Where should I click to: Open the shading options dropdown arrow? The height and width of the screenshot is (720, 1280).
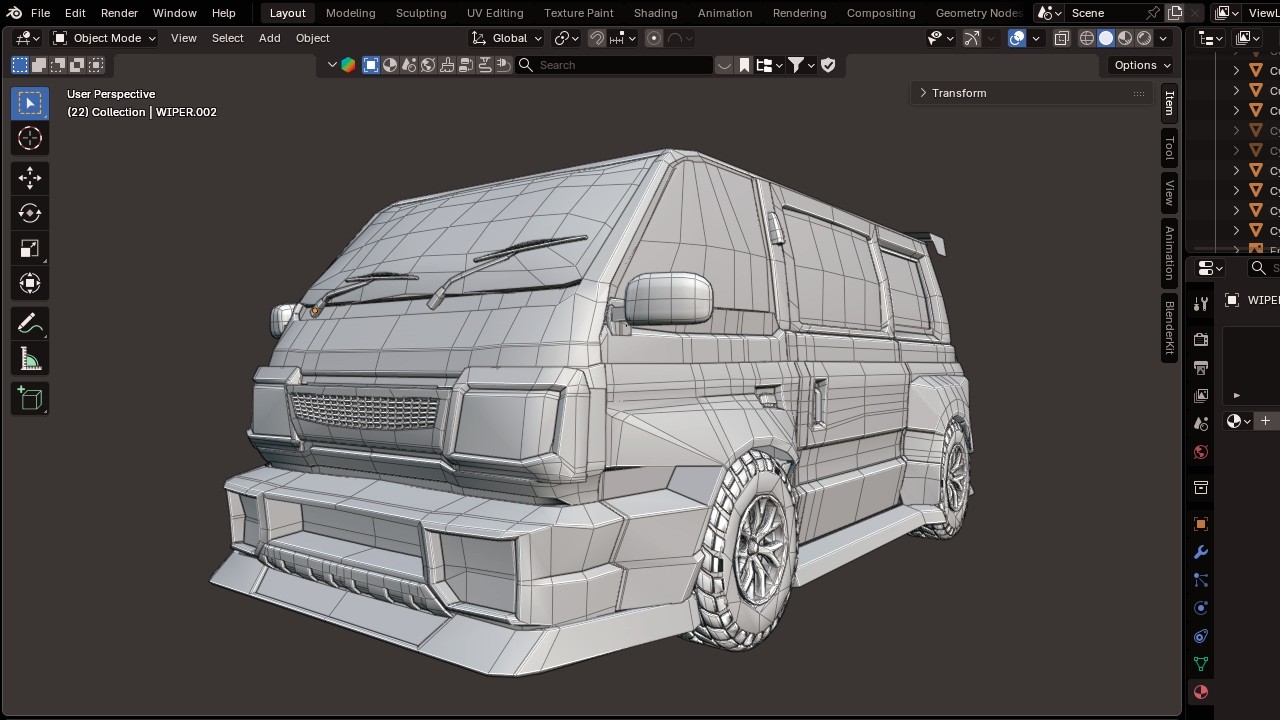[1163, 38]
